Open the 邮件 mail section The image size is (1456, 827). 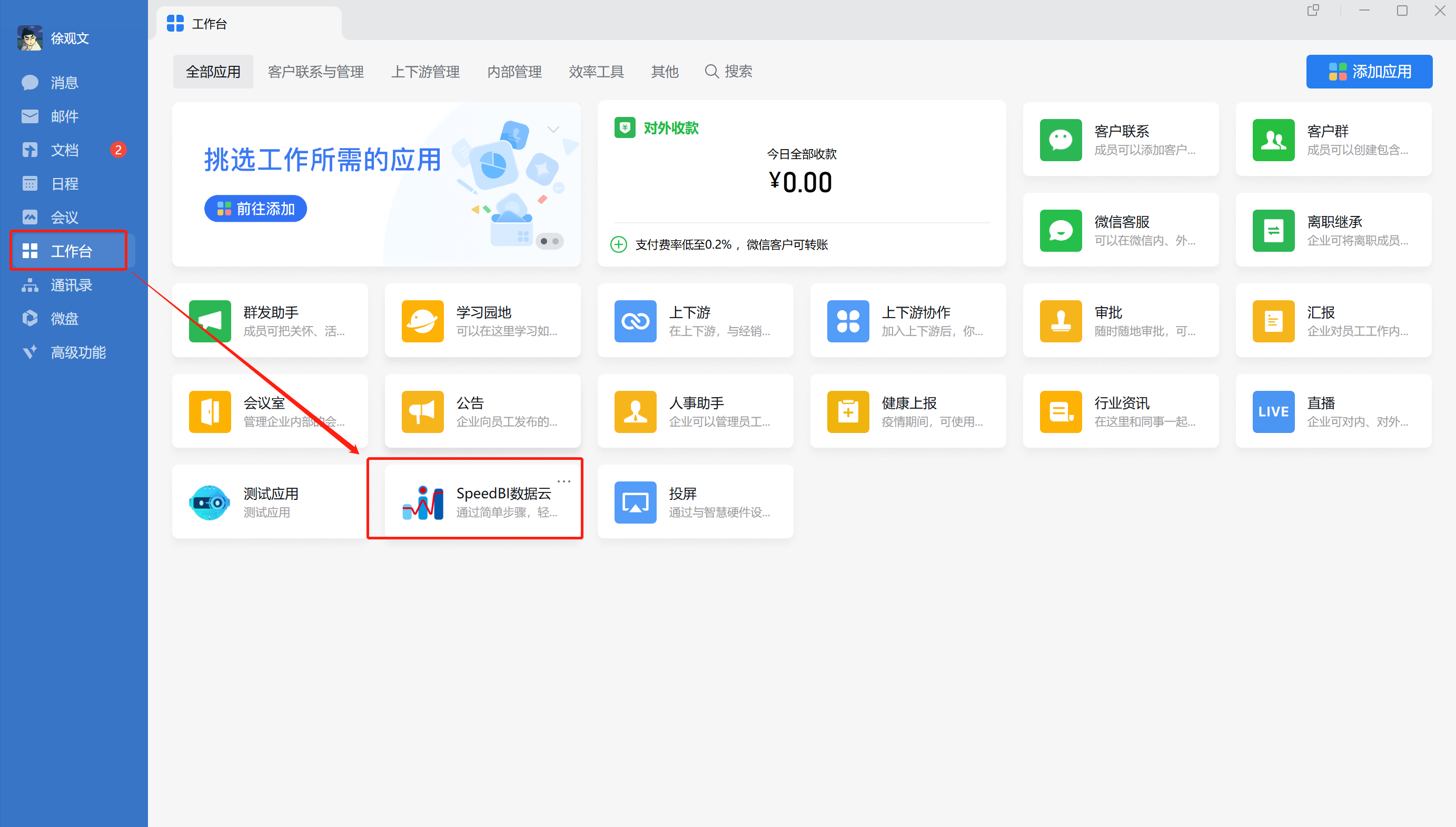[64, 116]
